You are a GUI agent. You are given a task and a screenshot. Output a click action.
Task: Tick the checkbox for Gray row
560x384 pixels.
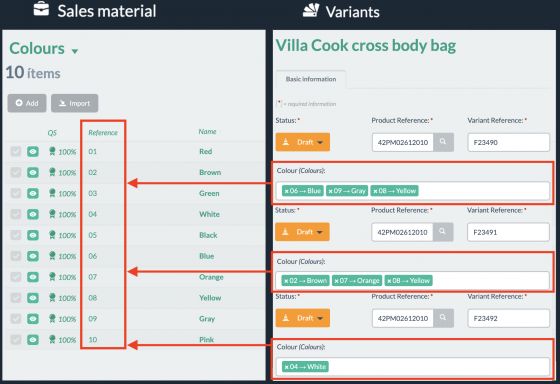click(15, 319)
